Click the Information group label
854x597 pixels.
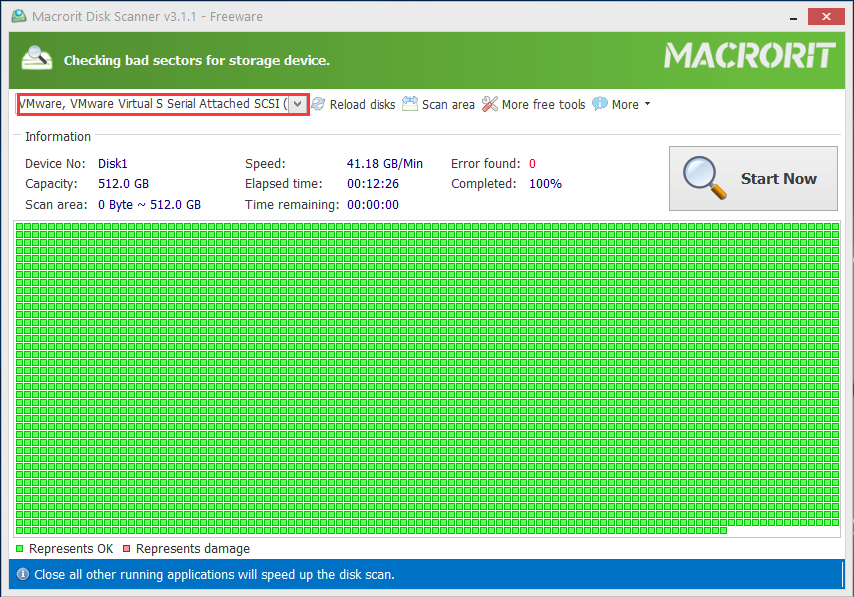[x=58, y=137]
